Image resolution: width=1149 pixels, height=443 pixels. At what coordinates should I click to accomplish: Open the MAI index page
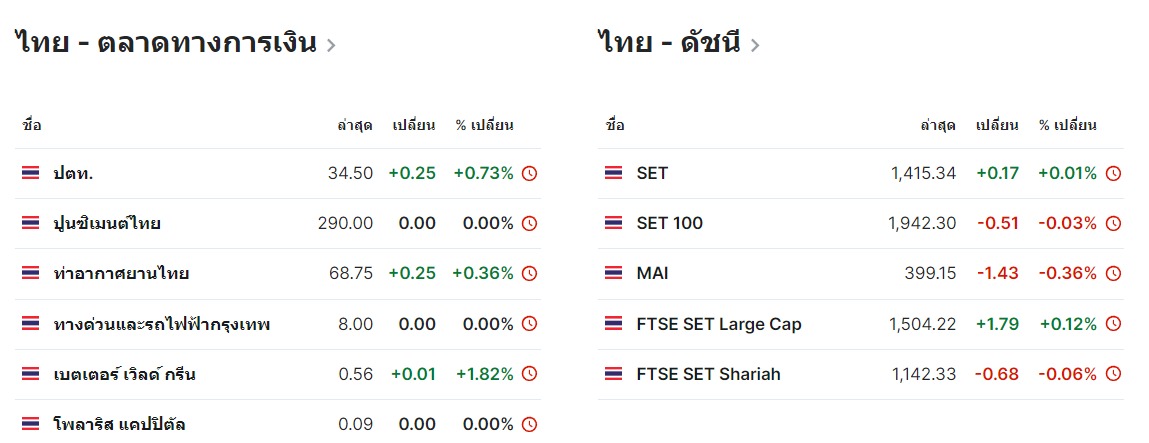tap(652, 273)
